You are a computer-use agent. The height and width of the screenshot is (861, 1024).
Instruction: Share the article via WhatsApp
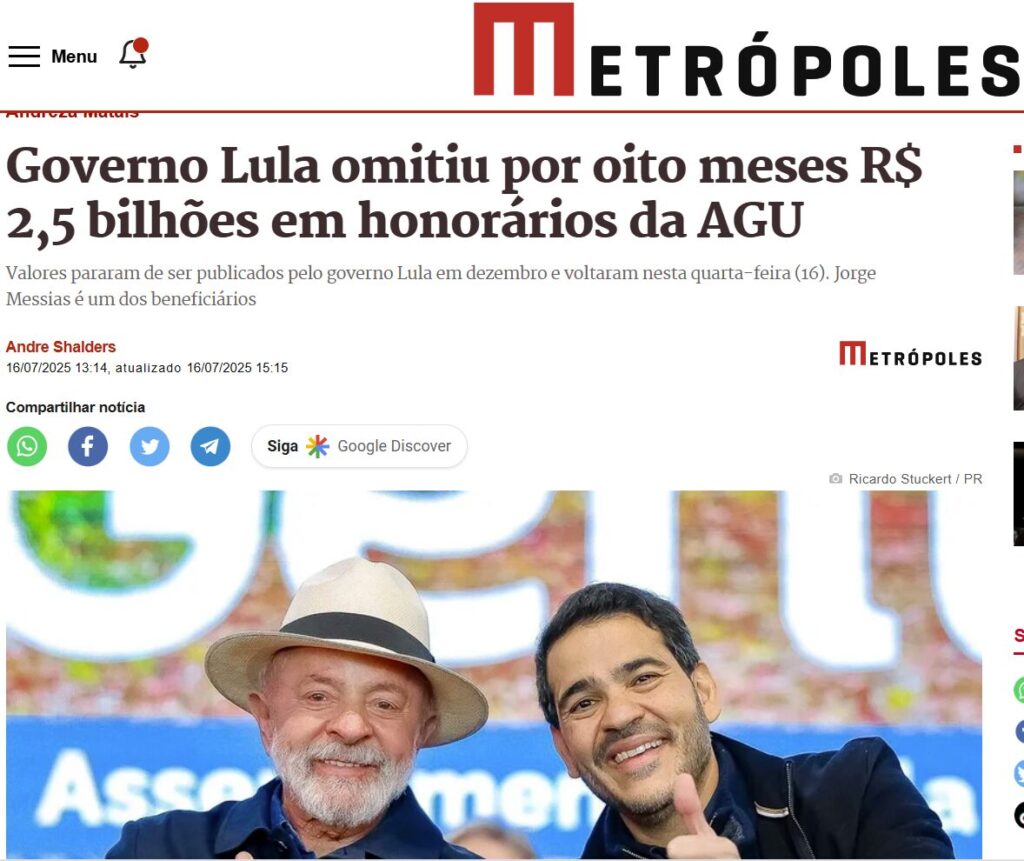[27, 446]
